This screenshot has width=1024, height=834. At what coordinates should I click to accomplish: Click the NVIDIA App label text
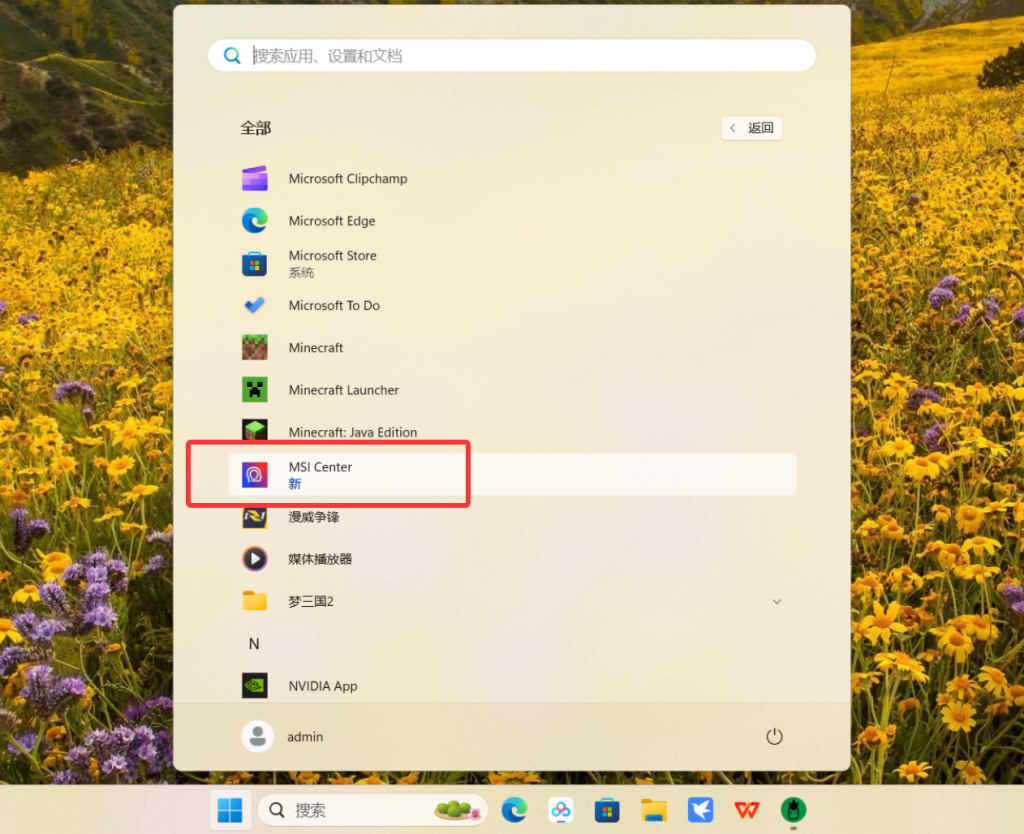(323, 686)
